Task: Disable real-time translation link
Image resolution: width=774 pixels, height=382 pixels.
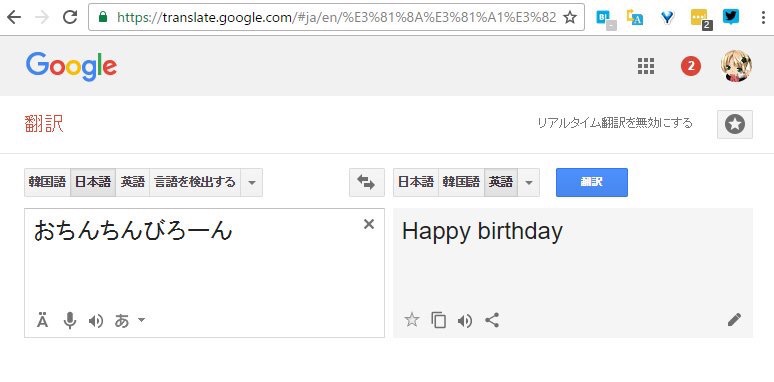Action: tap(615, 123)
